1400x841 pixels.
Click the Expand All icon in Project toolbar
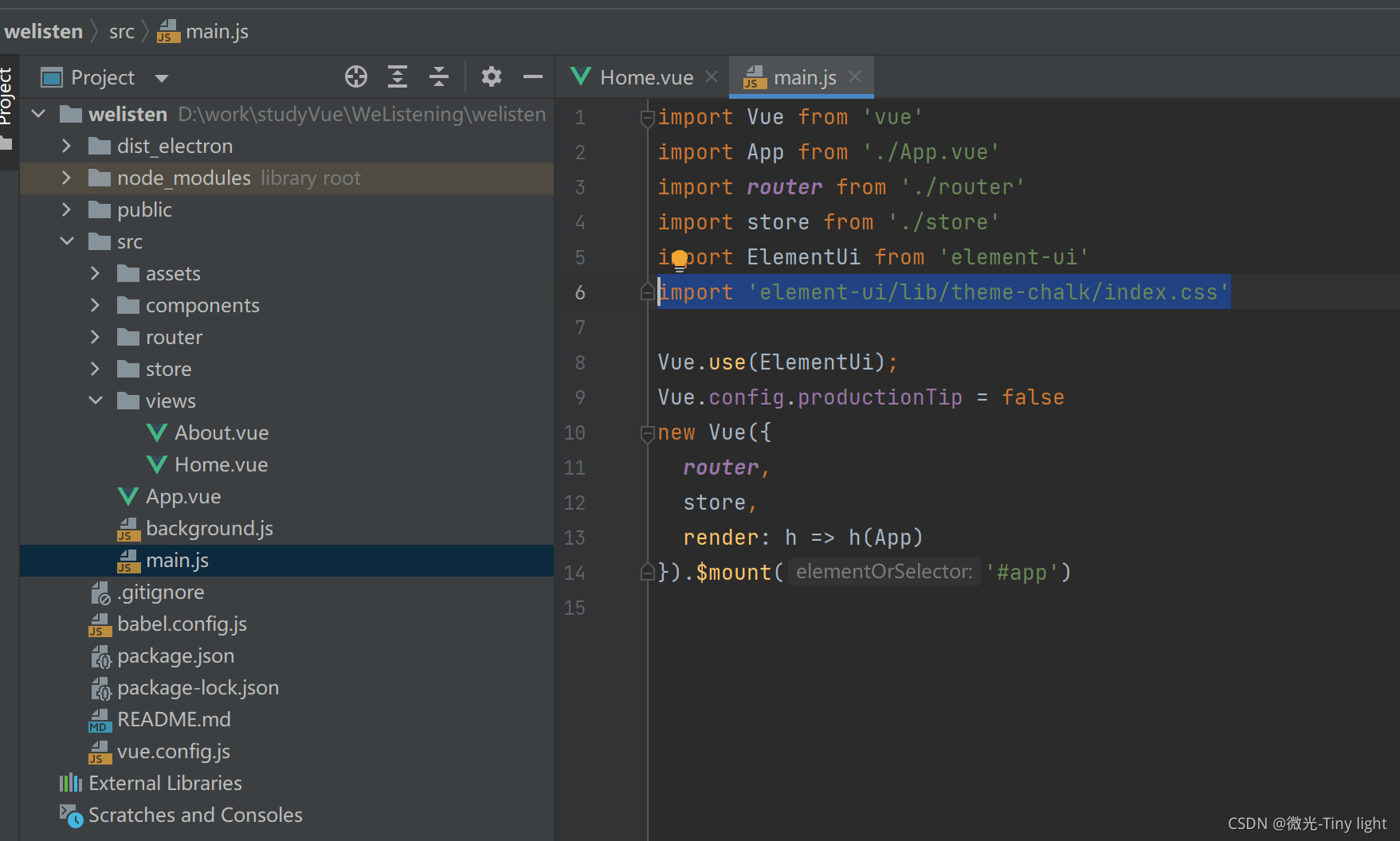398,77
